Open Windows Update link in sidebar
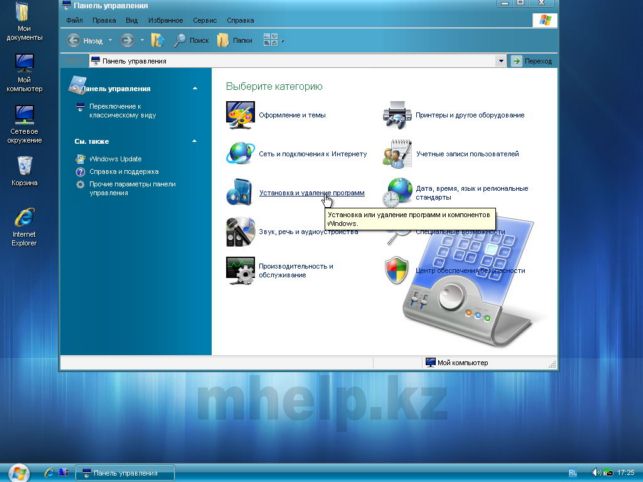 115,159
